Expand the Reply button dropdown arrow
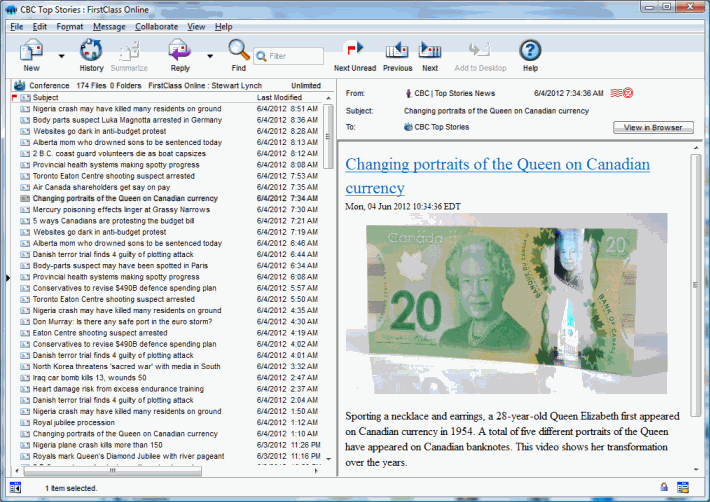 click(210, 56)
